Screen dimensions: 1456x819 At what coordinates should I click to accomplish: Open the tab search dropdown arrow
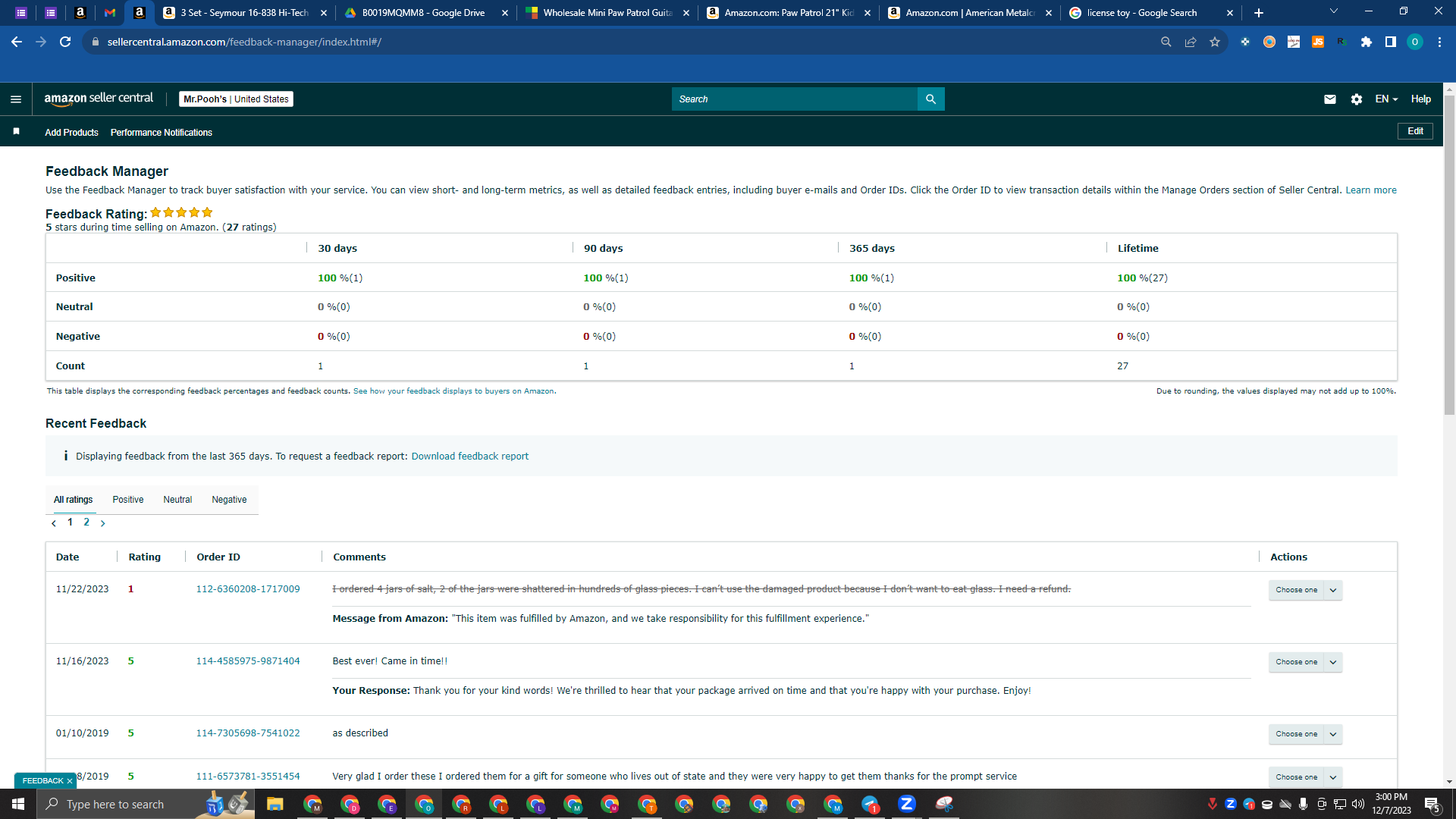1334,11
